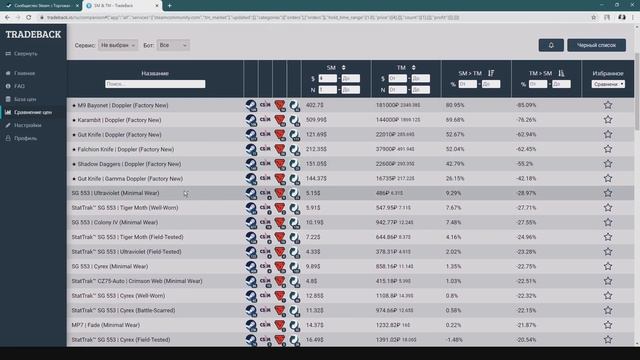Open FAQ in sidebar
640x360 pixels.
coord(16,87)
